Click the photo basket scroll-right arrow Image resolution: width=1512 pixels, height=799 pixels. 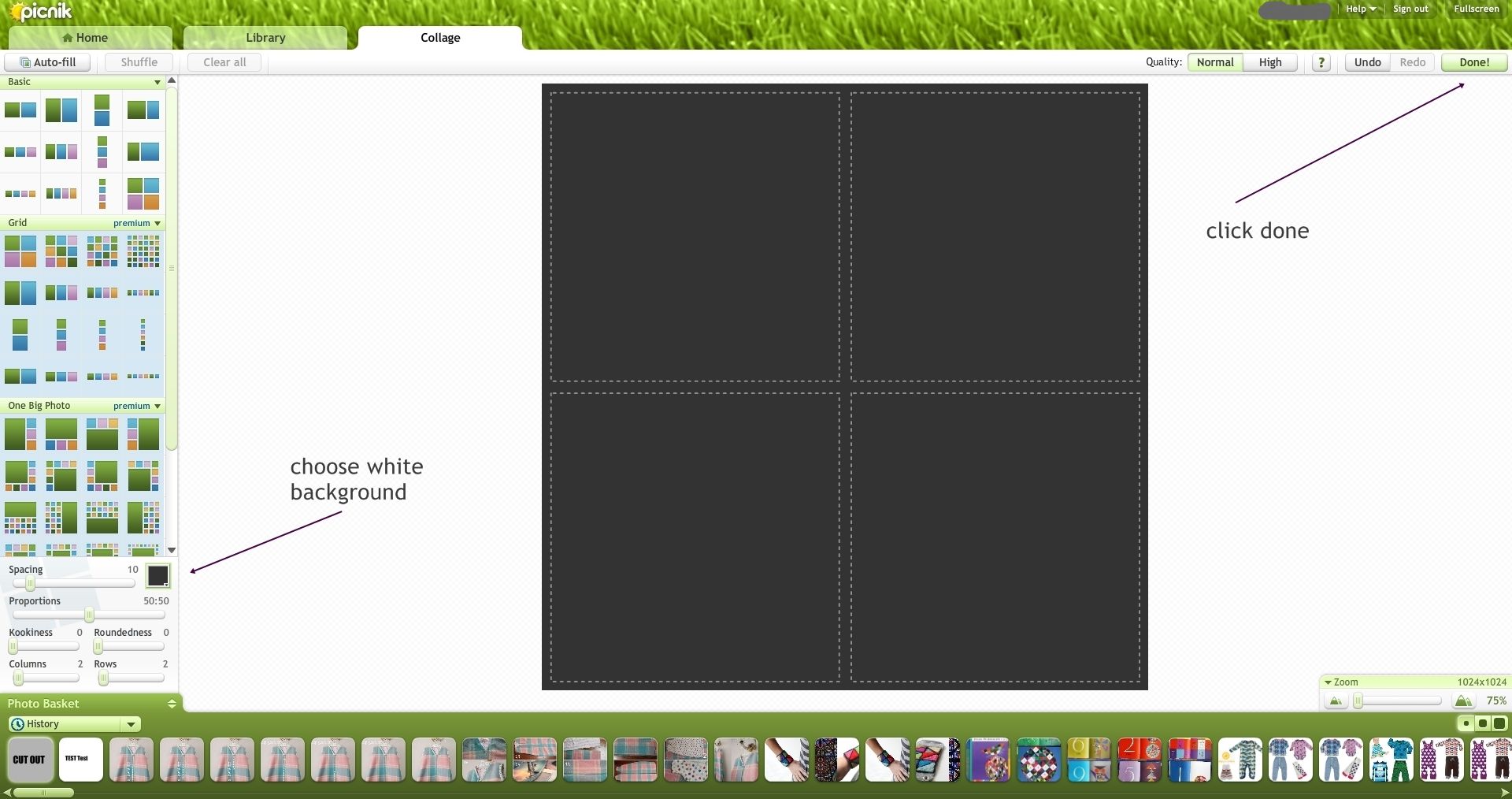[1505, 793]
